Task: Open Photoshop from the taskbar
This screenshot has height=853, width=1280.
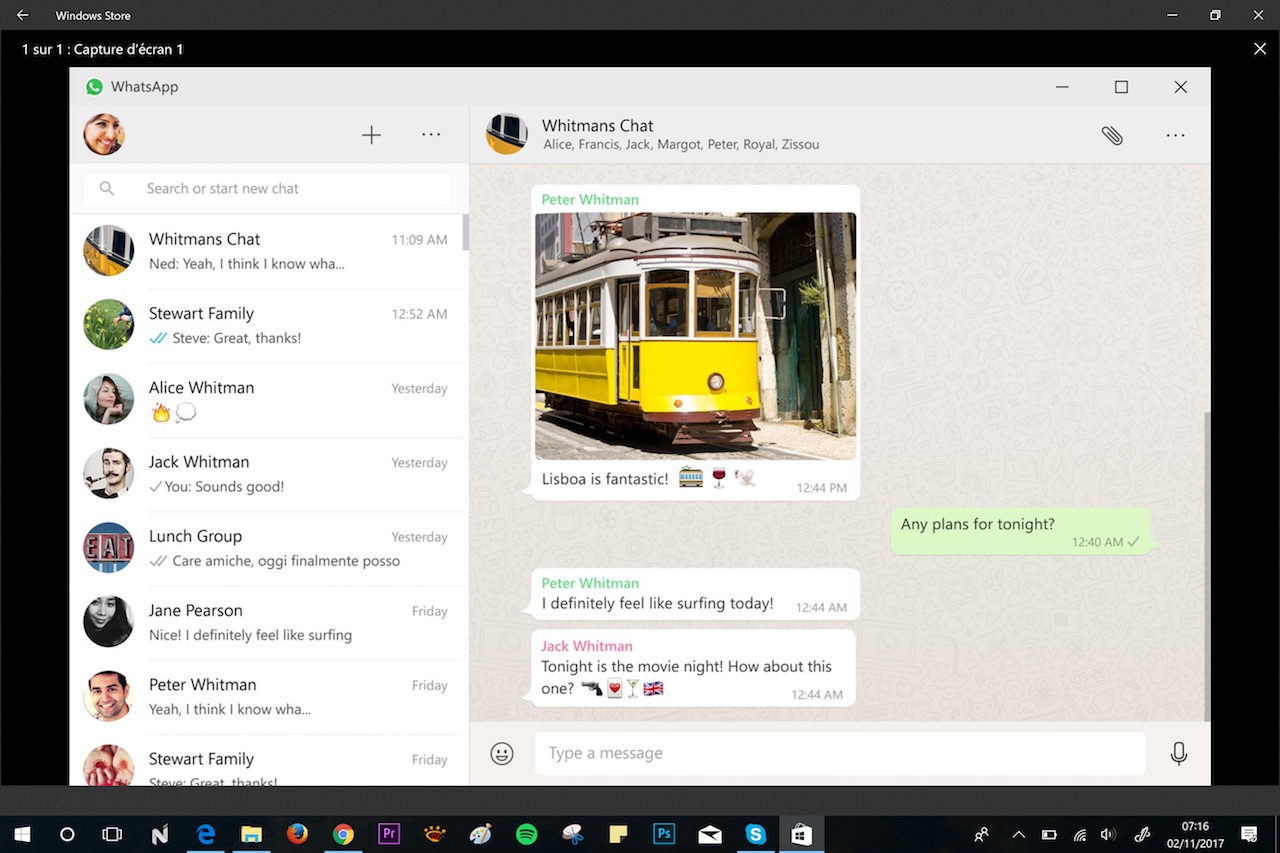Action: click(663, 833)
